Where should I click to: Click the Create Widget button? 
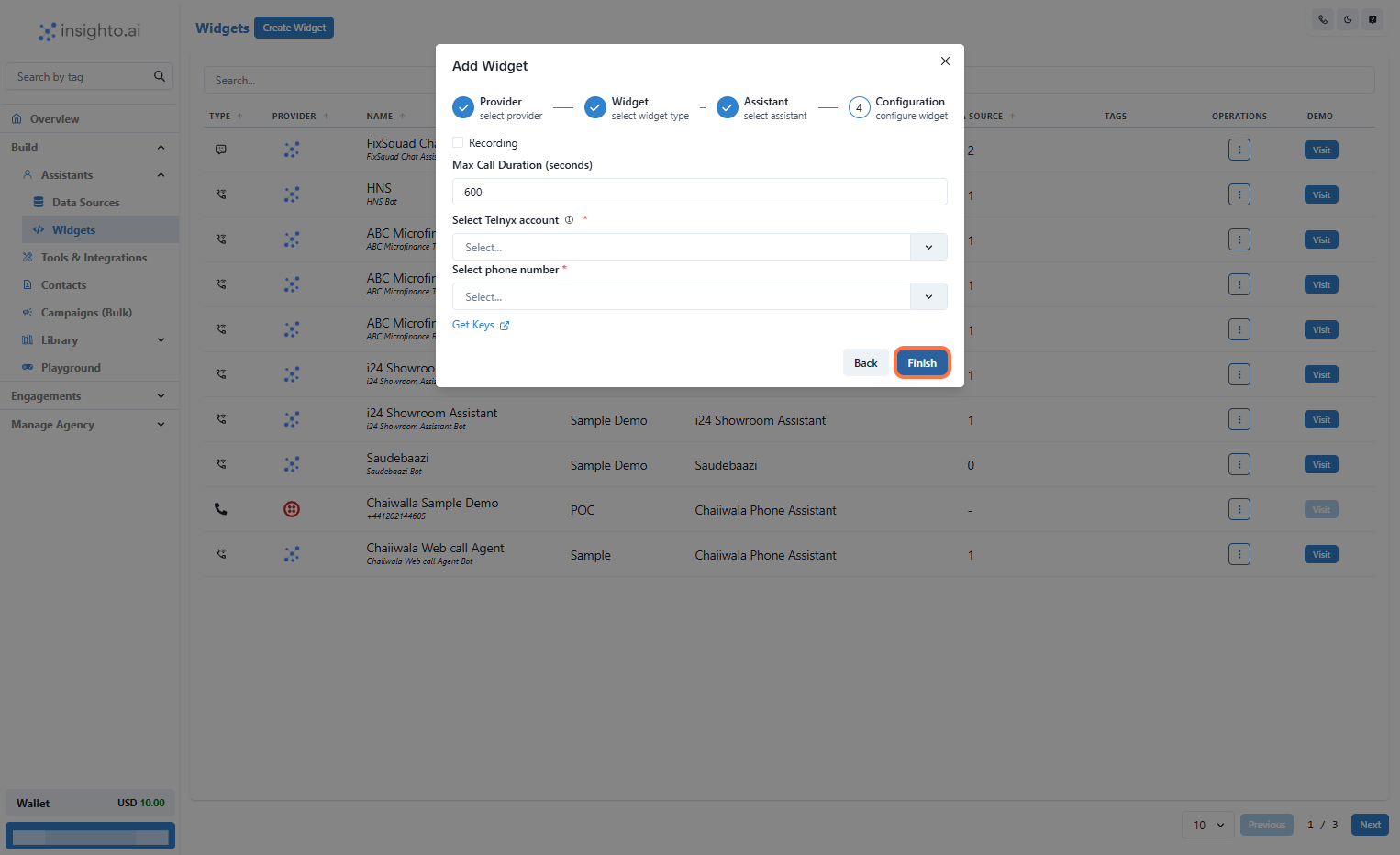(294, 28)
